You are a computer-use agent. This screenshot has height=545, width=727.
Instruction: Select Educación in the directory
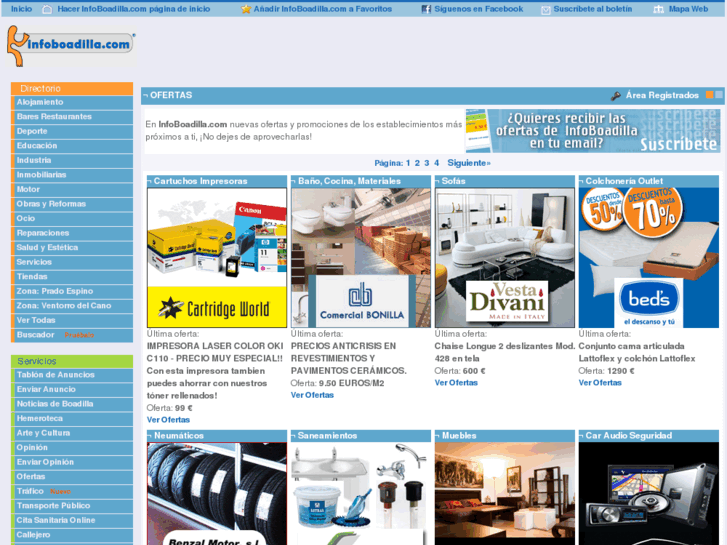tap(72, 146)
